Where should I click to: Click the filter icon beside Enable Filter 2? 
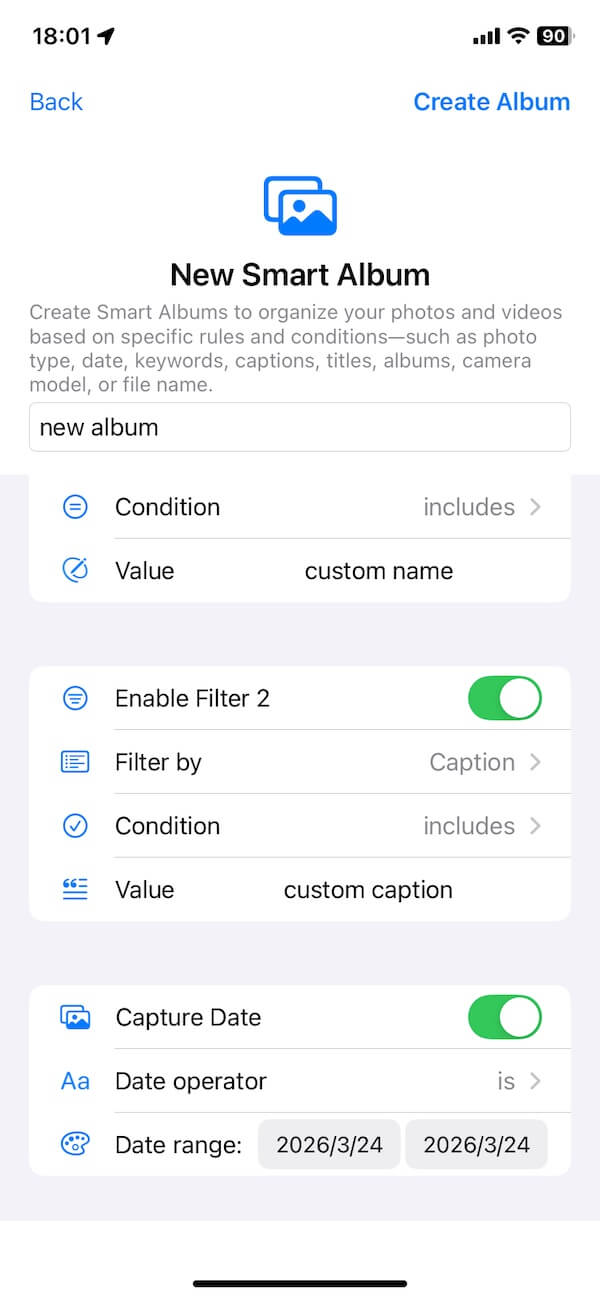pos(74,698)
